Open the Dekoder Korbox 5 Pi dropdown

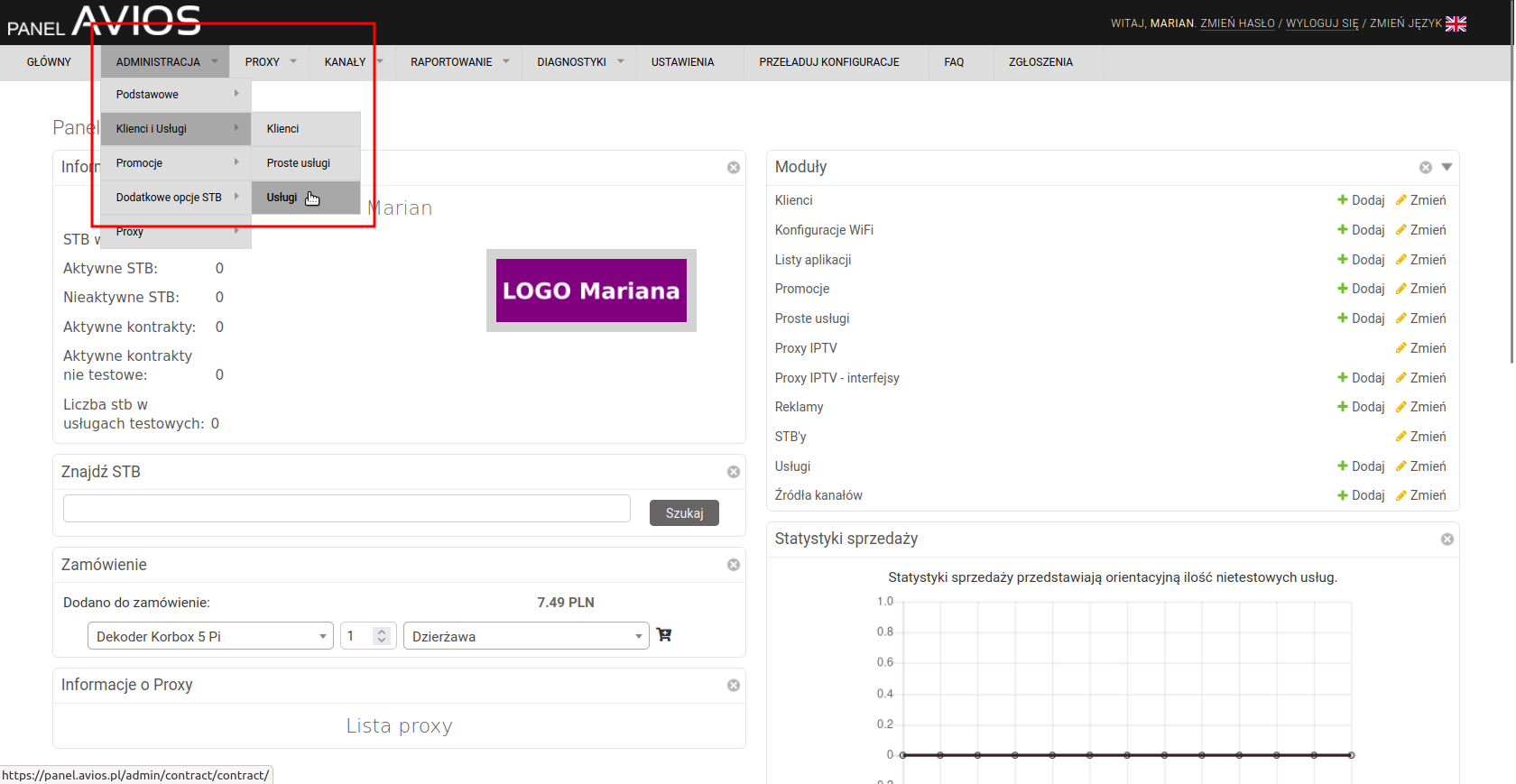point(210,636)
